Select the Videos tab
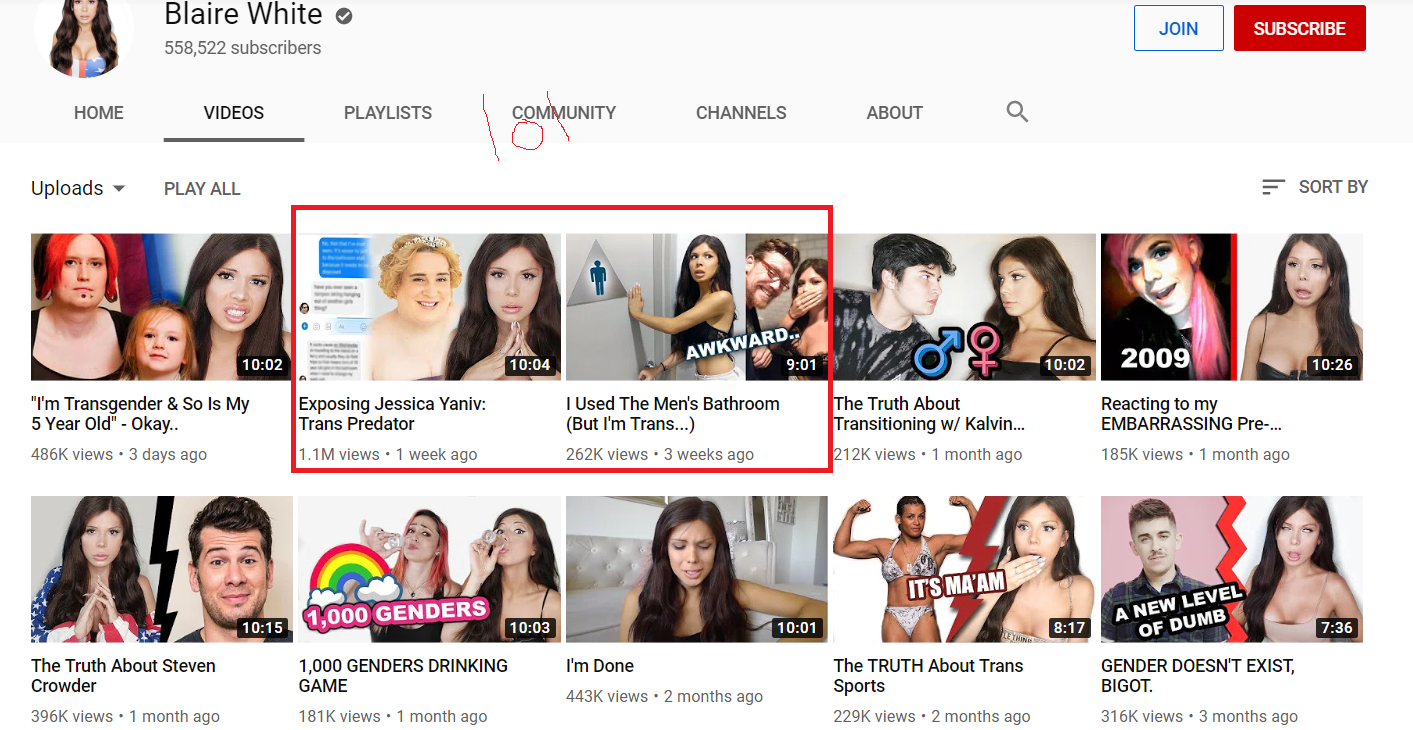Screen dimensions: 1413x730 coord(234,113)
